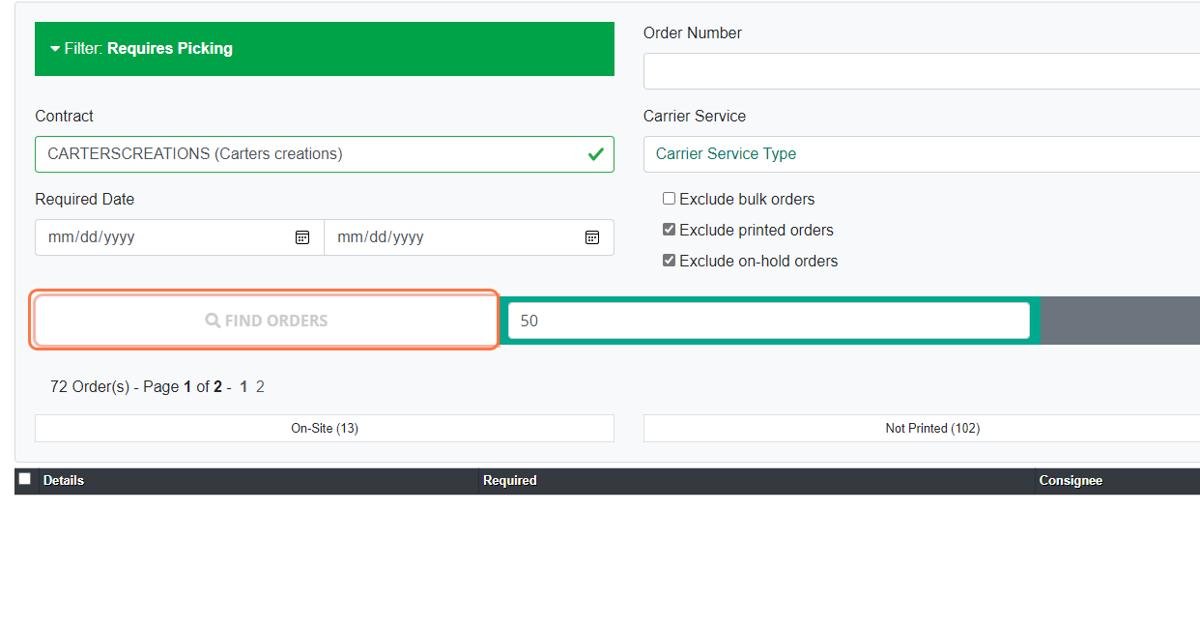Image resolution: width=1200 pixels, height=641 pixels.
Task: Uncheck Exclude on-hold orders
Action: [x=669, y=261]
